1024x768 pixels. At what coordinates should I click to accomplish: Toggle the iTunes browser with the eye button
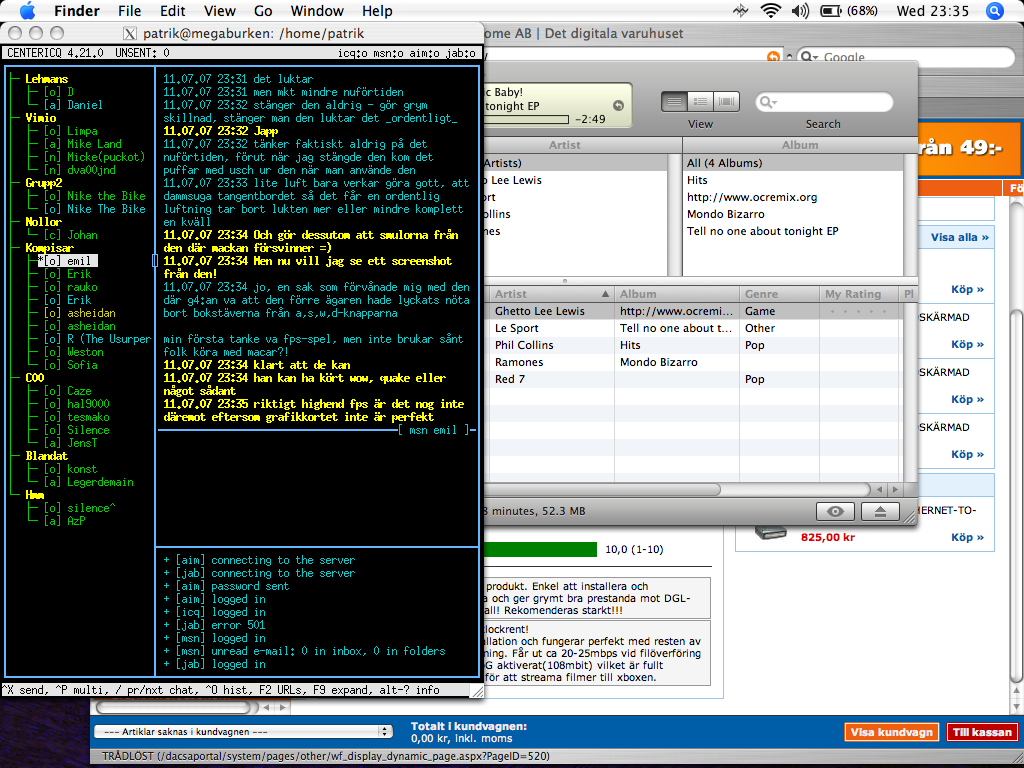pos(835,511)
